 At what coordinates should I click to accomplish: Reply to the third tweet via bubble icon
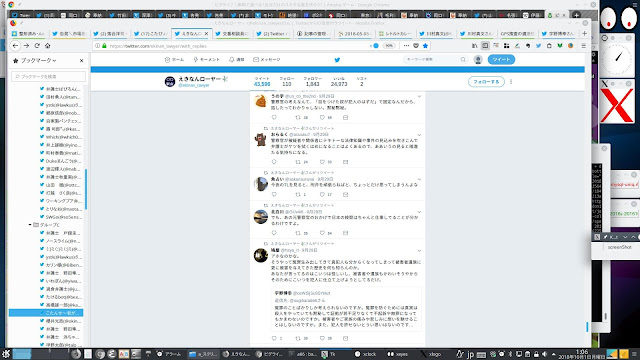274,195
